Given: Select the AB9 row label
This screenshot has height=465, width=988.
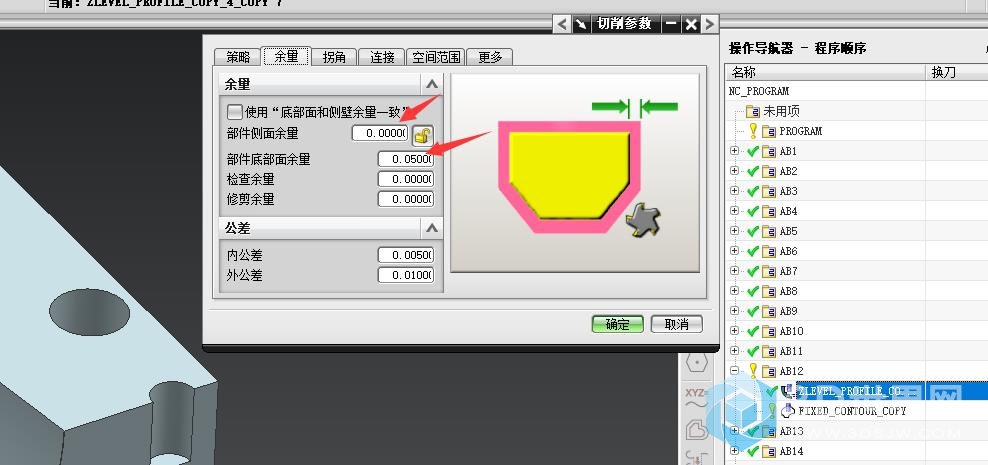Looking at the screenshot, I should [788, 311].
